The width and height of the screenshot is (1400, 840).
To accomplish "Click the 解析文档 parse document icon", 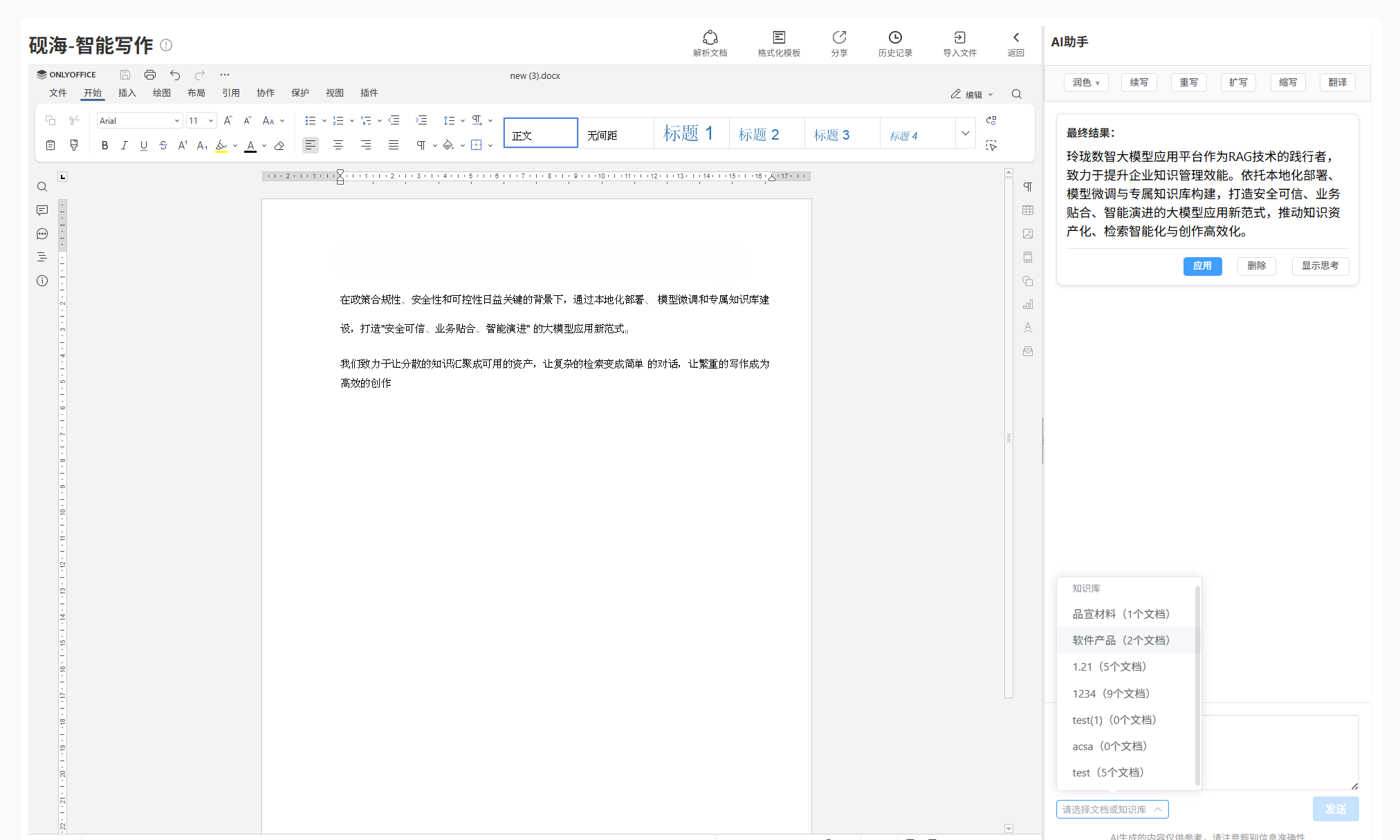I will (710, 37).
